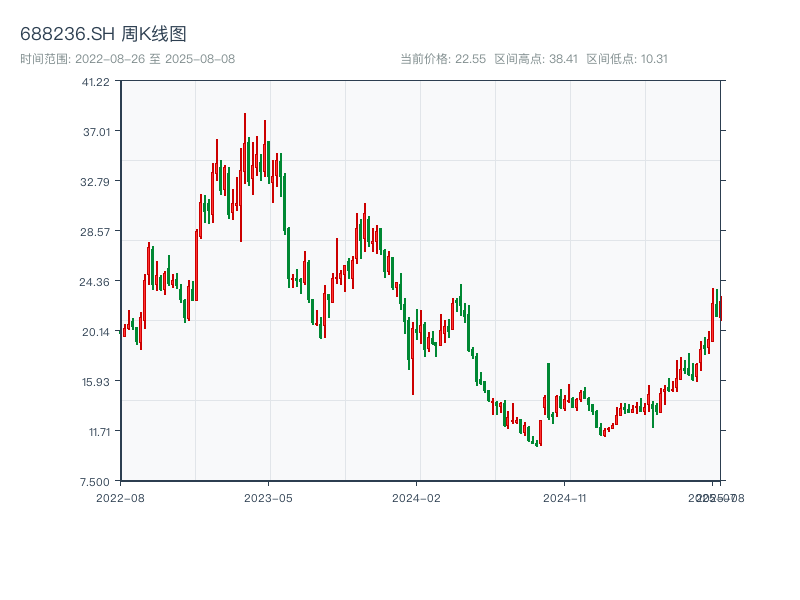Click the 7.500 y-axis tick label
Screen dimensions: 800x600
96,481
